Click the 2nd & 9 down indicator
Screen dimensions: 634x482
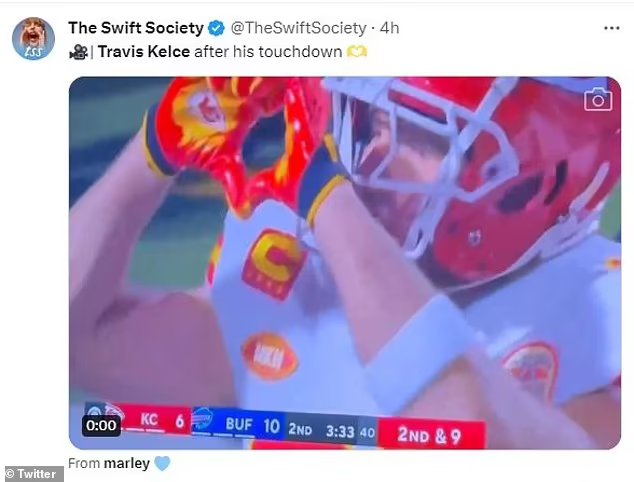(x=431, y=435)
